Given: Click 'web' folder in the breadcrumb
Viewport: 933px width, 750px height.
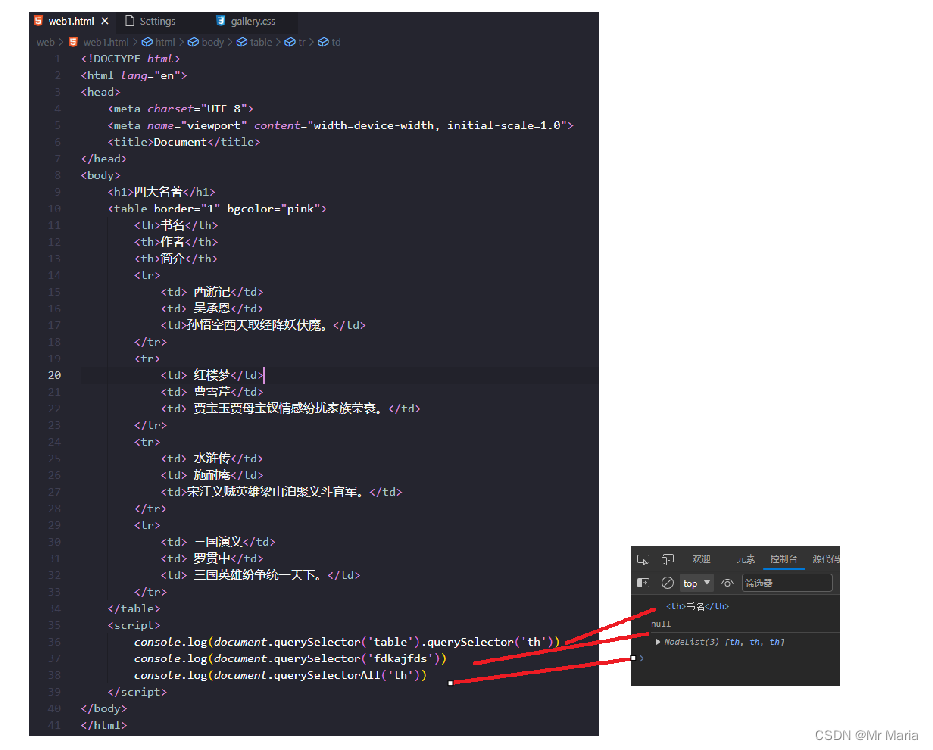Looking at the screenshot, I should tap(45, 42).
